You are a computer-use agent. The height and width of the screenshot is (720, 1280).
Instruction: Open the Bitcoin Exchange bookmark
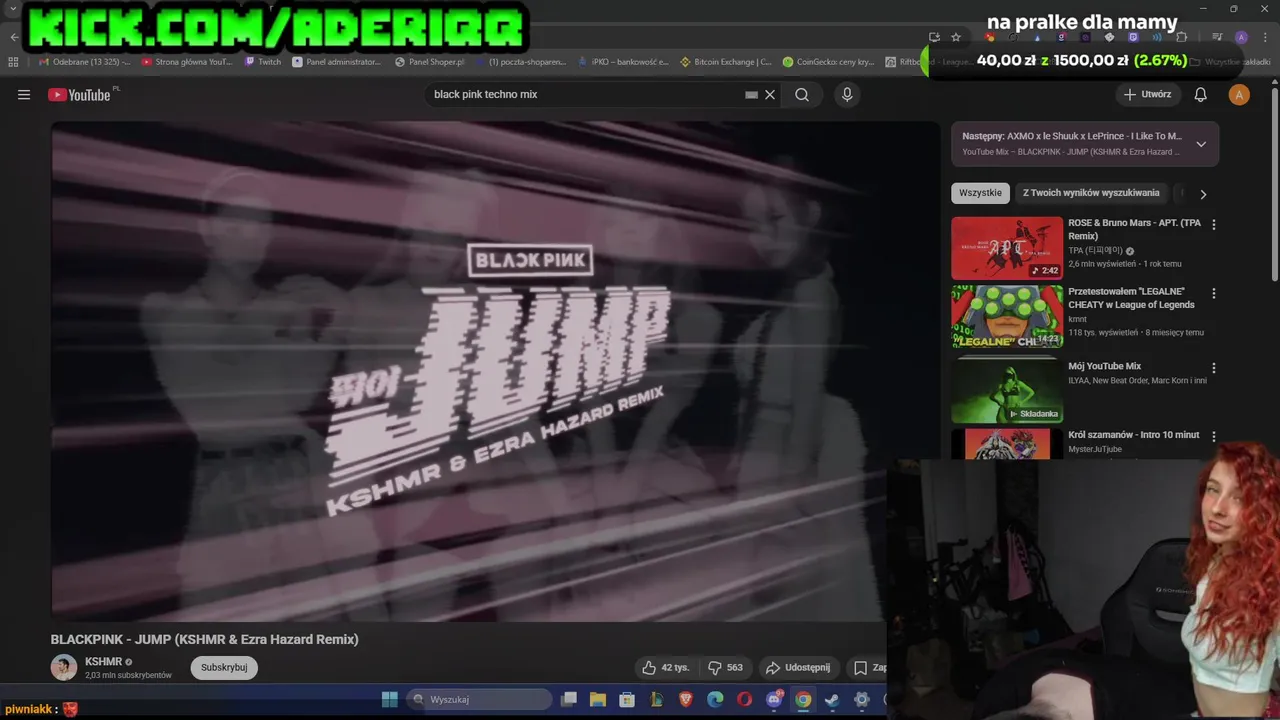coord(726,62)
